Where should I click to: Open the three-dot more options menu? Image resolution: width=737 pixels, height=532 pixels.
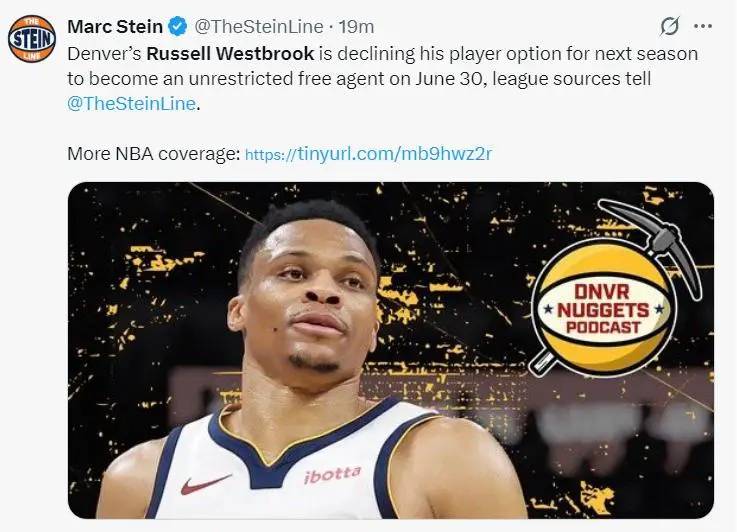tap(703, 26)
